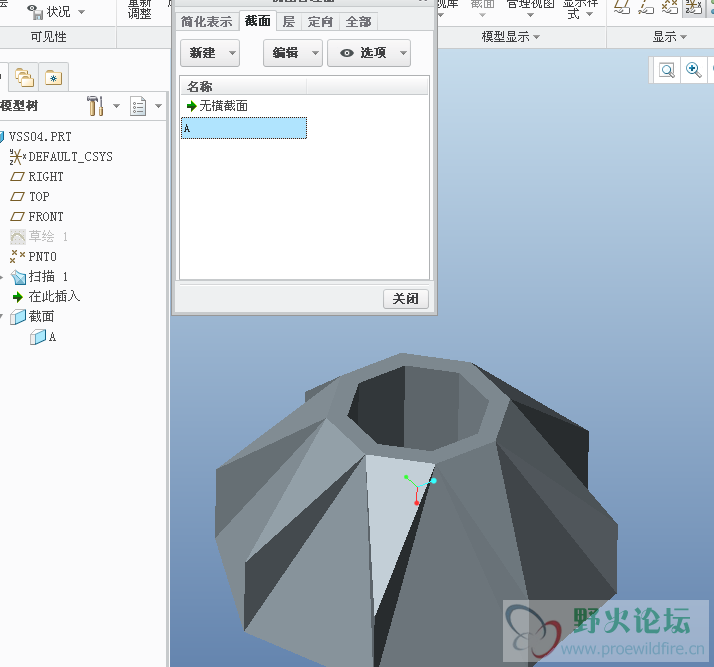This screenshot has width=714, height=667.
Task: Click the 关闭 button
Action: [x=406, y=299]
